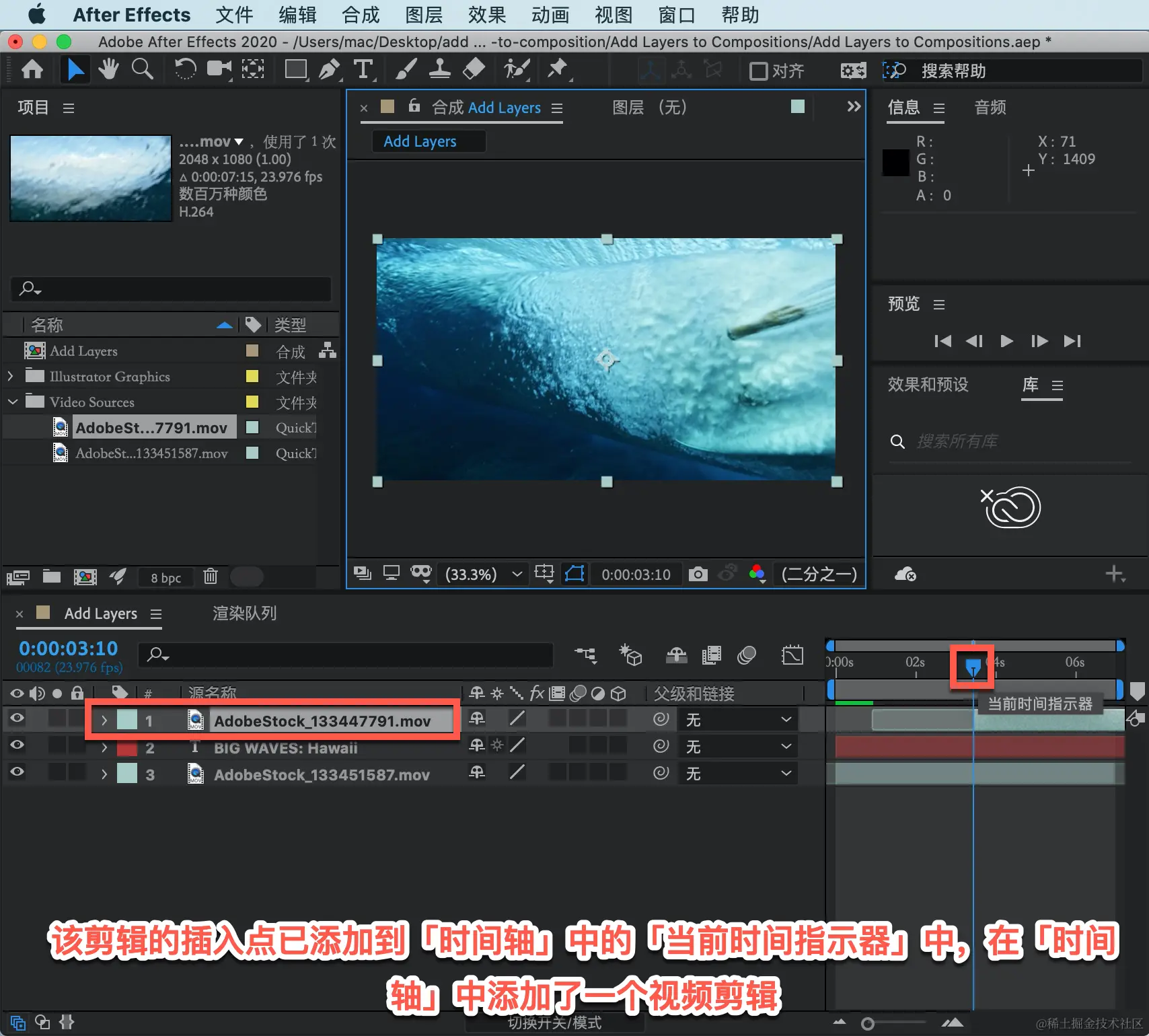This screenshot has height=1036, width=1149.
Task: Click the 搜索帮助 search help field
Action: click(1012, 71)
